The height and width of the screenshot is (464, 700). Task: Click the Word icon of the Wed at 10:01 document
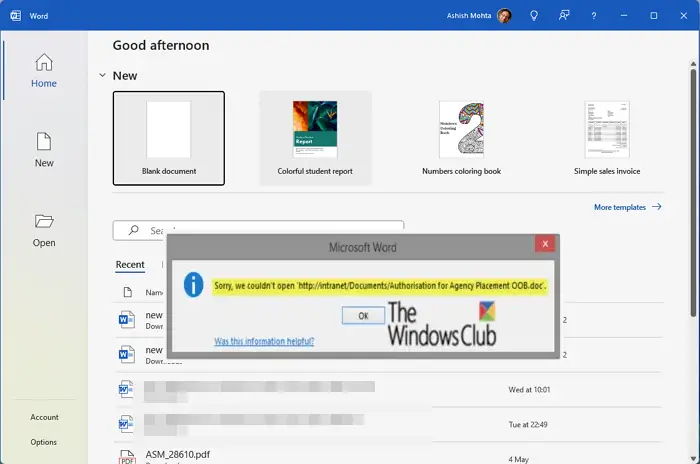click(126, 389)
